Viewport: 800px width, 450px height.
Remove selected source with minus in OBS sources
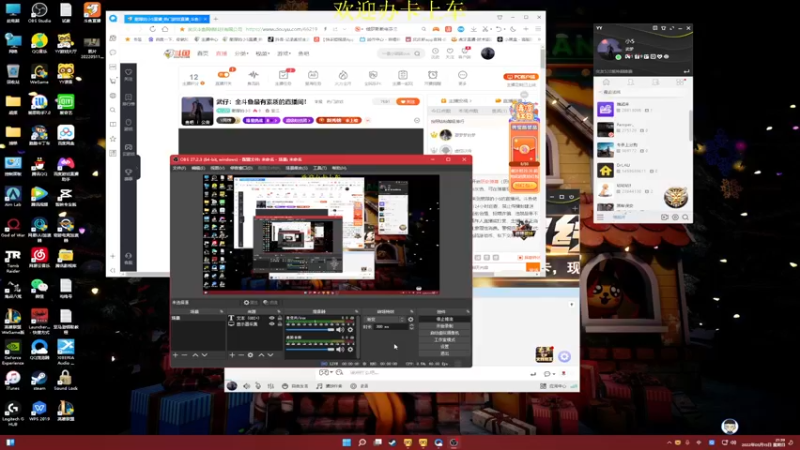(x=241, y=355)
